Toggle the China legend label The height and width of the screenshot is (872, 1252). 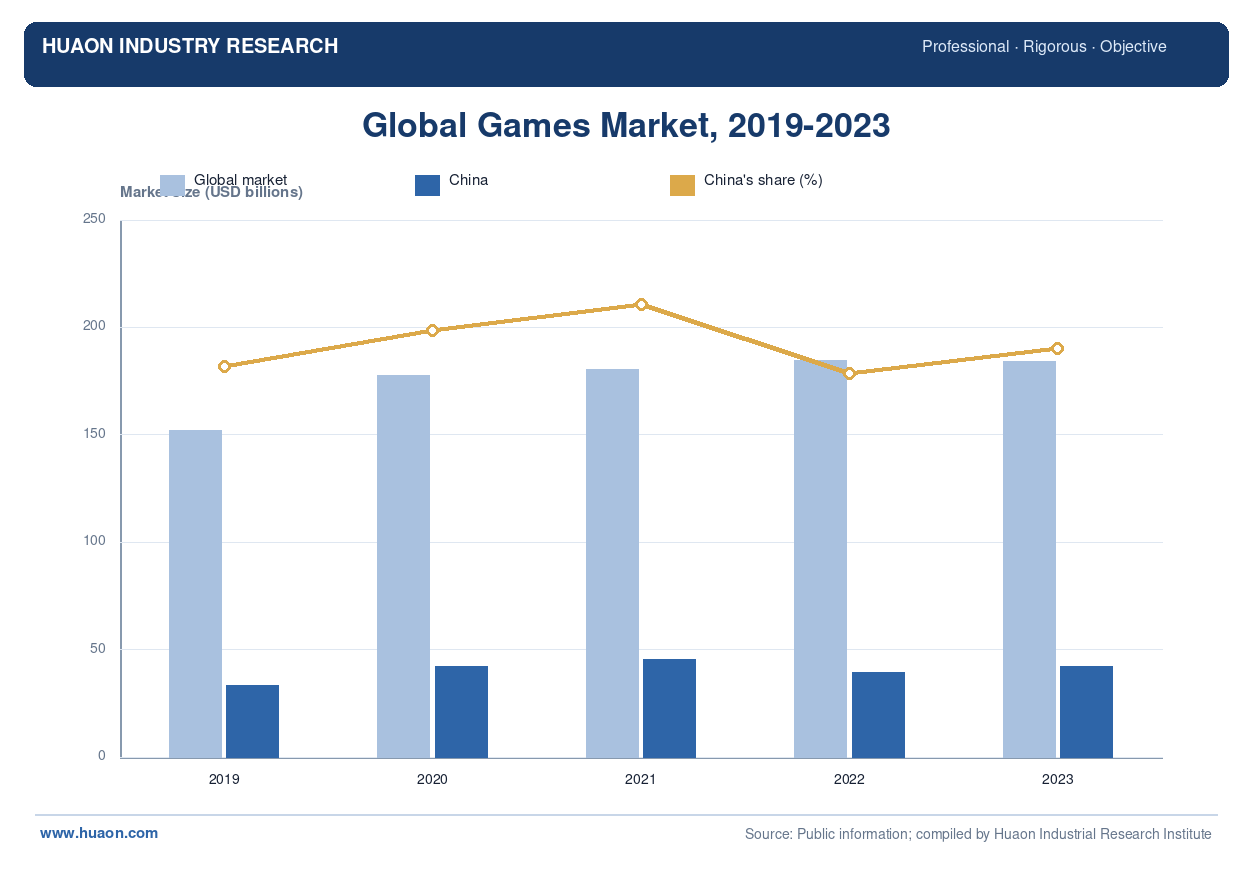(x=468, y=180)
